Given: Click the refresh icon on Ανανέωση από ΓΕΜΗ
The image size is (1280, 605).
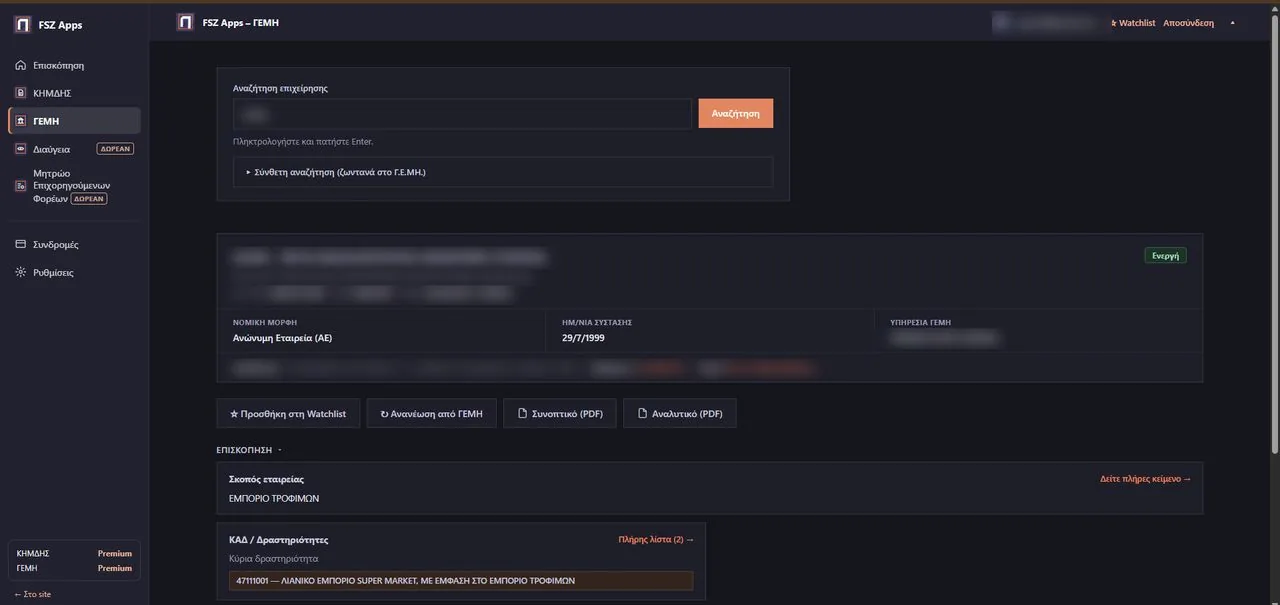Looking at the screenshot, I should tap(385, 414).
